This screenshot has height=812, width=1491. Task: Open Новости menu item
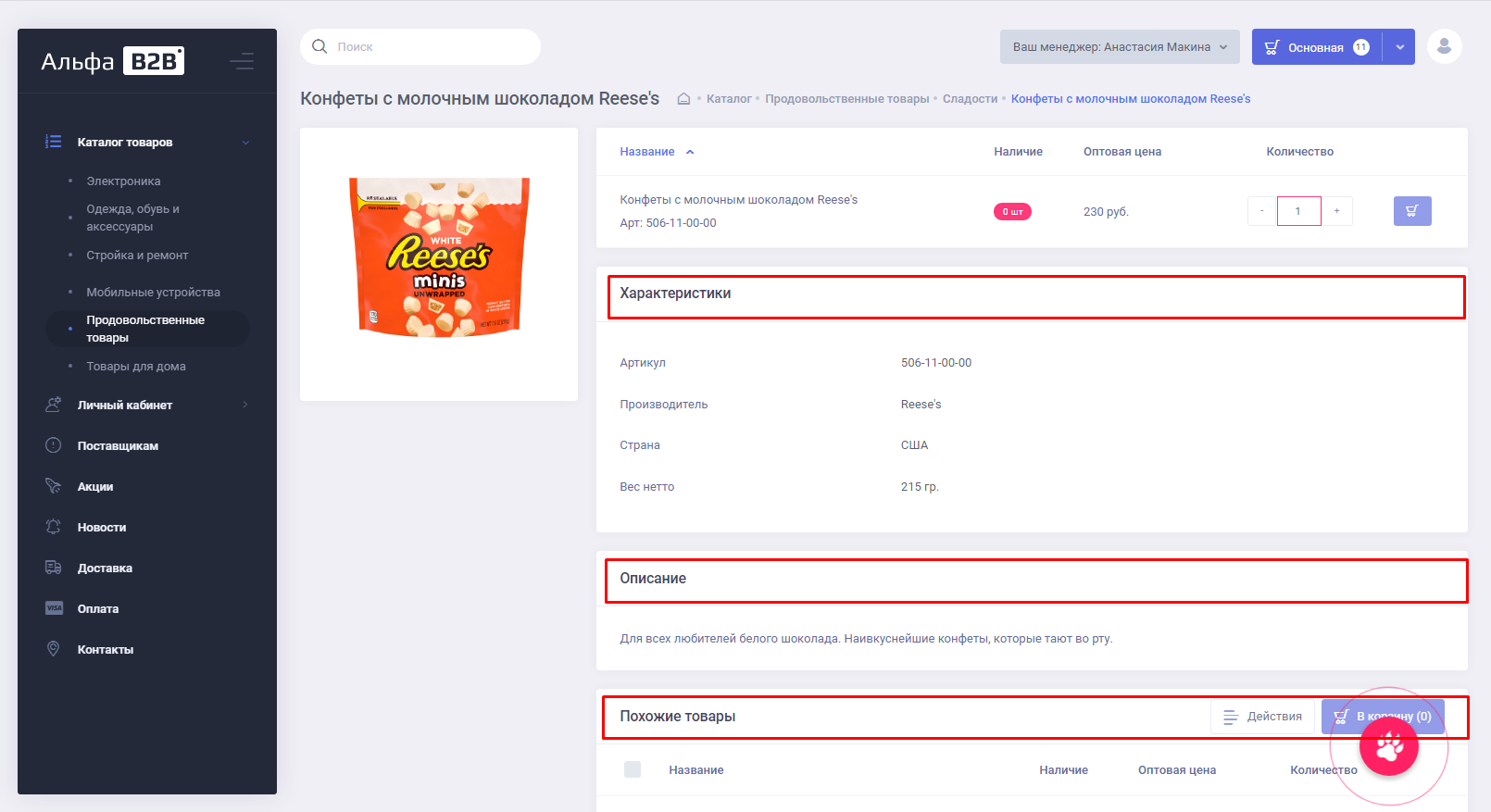pyautogui.click(x=102, y=528)
